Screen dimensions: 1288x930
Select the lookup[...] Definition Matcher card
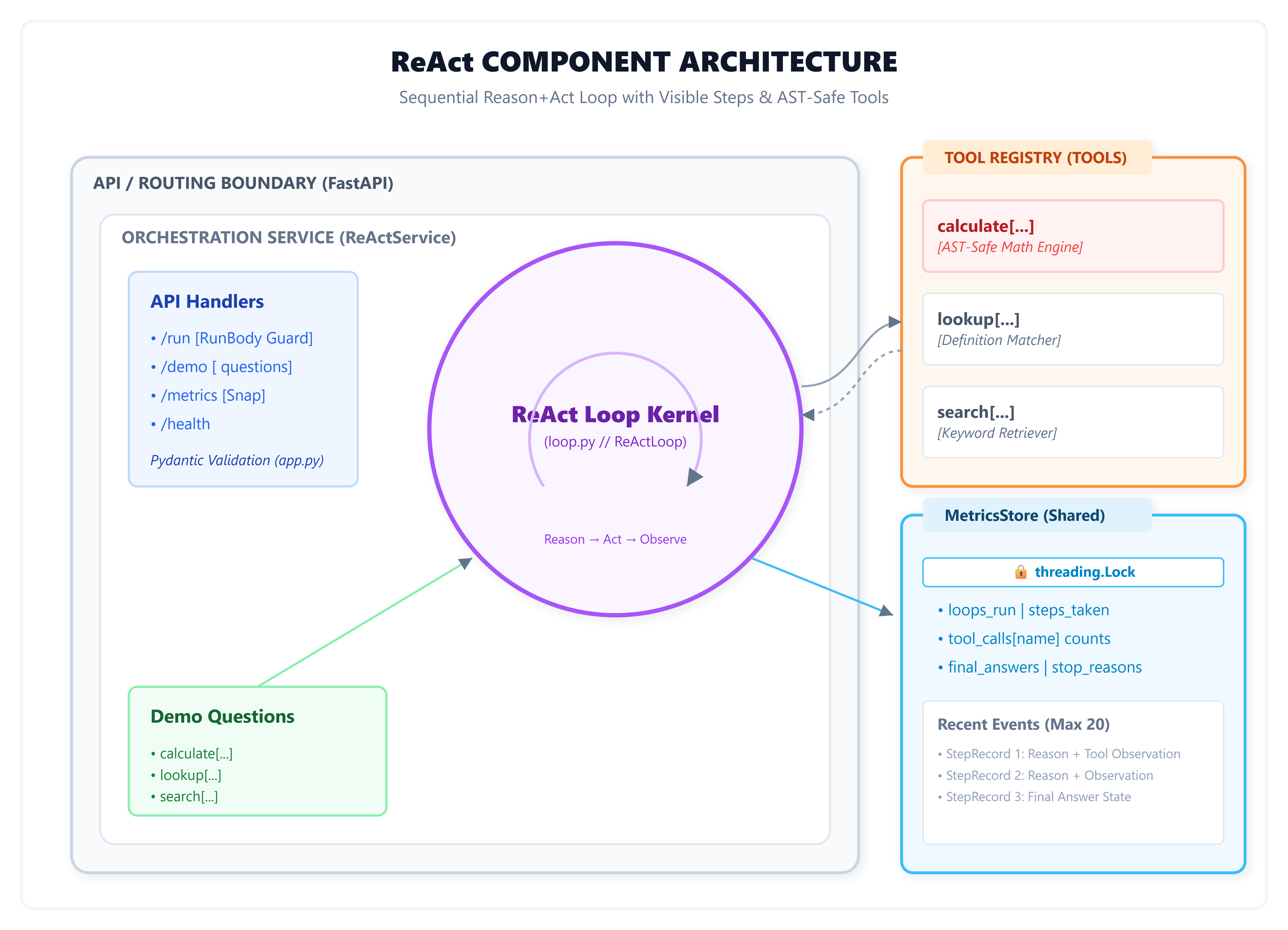1073,329
